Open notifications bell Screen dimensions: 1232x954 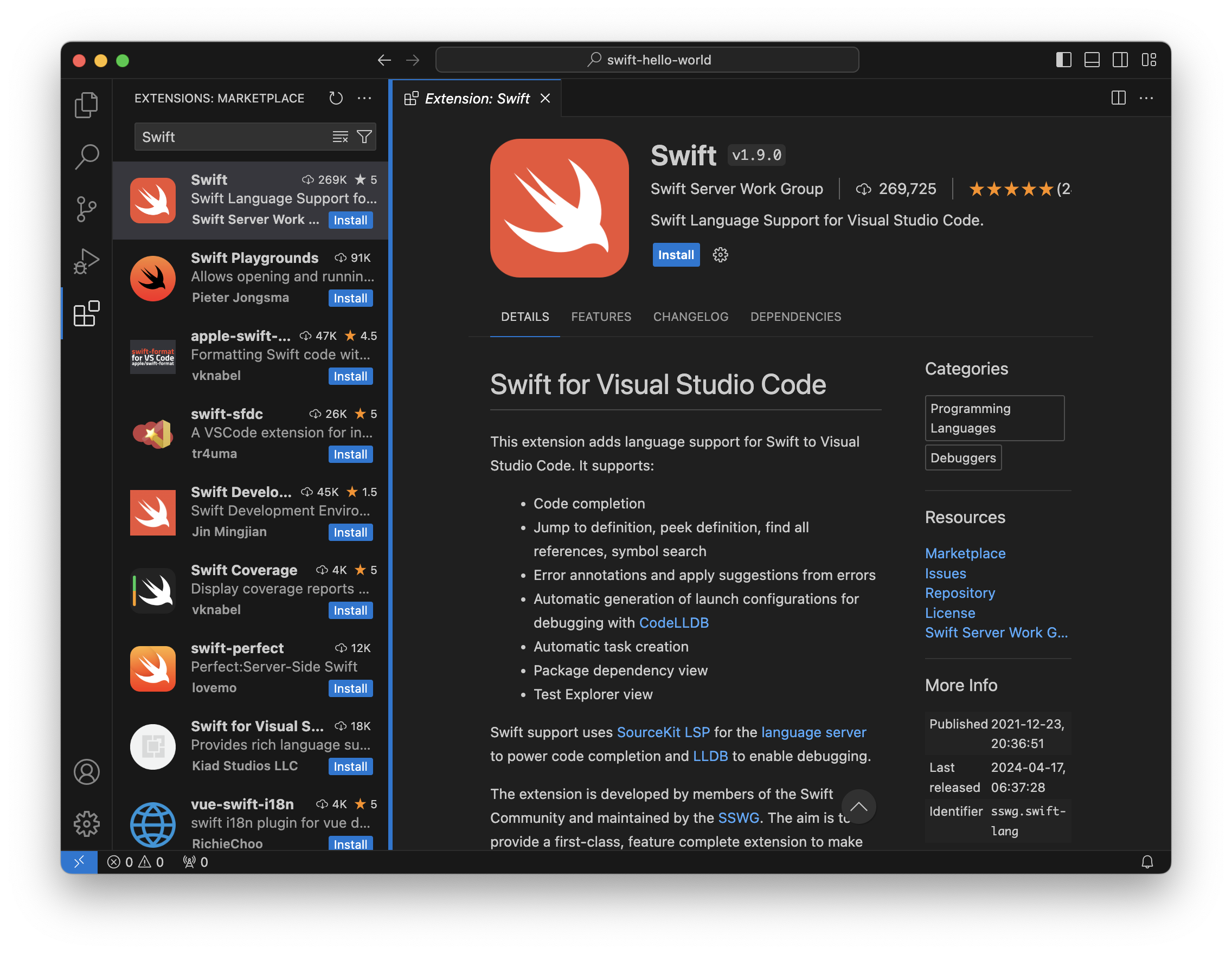pyautogui.click(x=1147, y=862)
